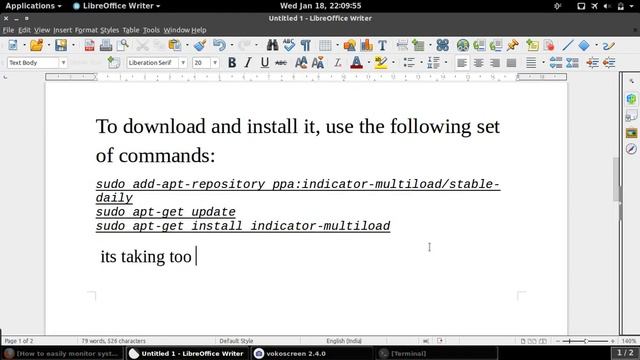Screen dimensions: 640x360
Task: Open the Font Name dropdown arrow
Action: click(183, 62)
